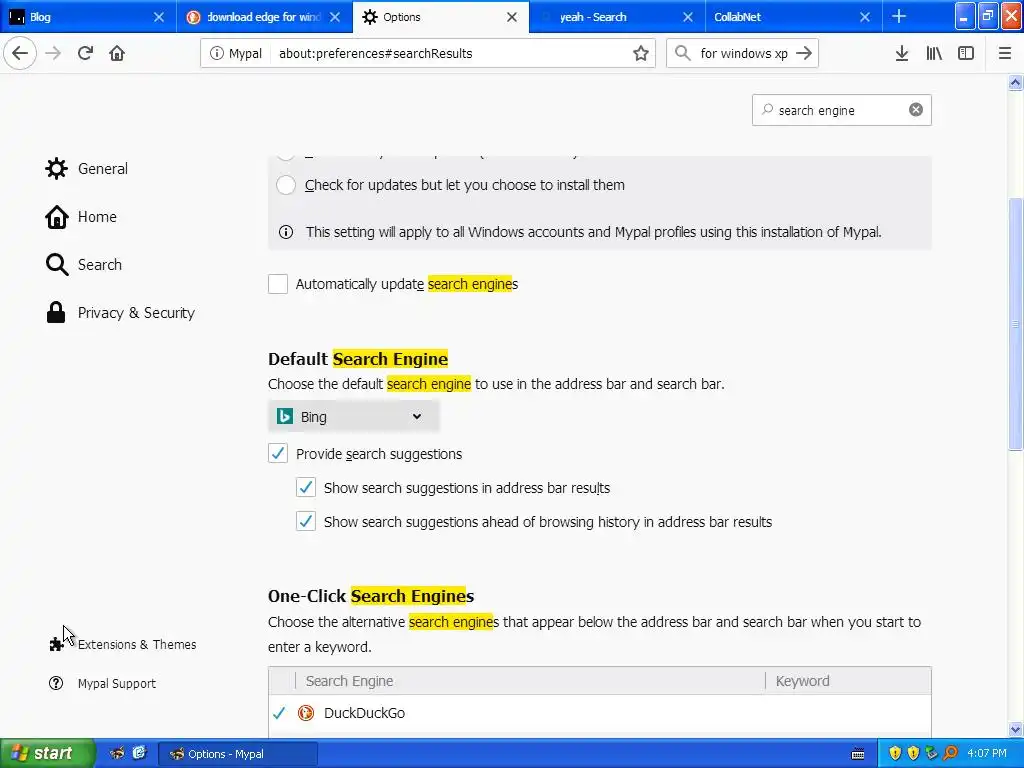The image size is (1024, 768).
Task: Click the Mypal Support question mark icon
Action: [56, 683]
